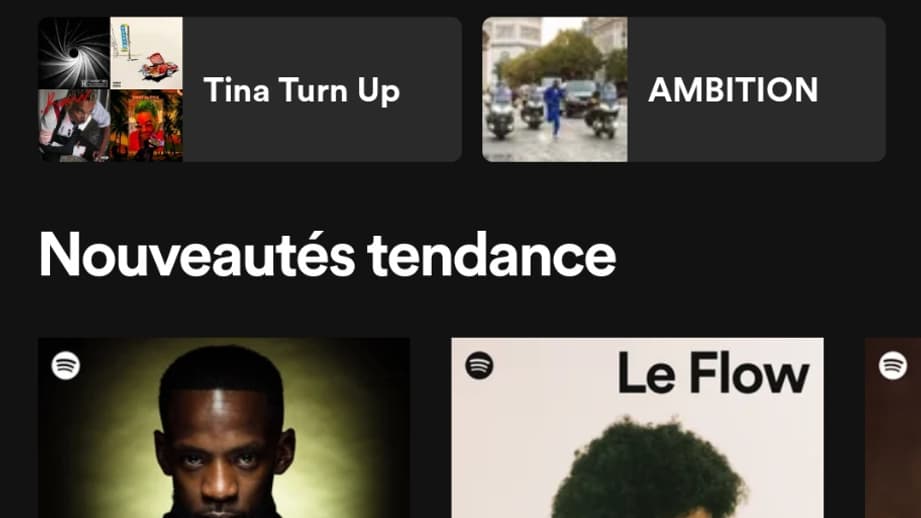
Task: Click the Tina Turn Up title text
Action: tap(302, 90)
